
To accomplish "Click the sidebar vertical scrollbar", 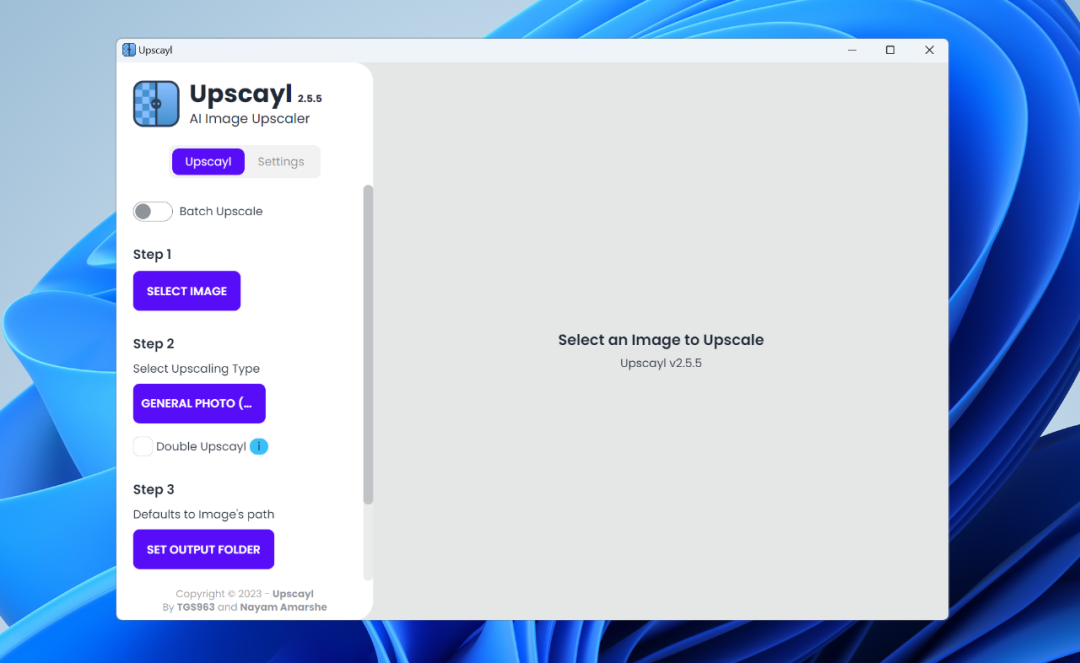I will pyautogui.click(x=368, y=345).
